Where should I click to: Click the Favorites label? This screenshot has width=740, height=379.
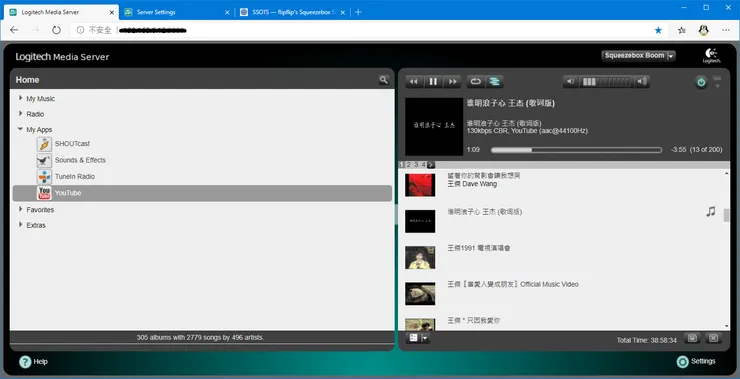point(40,210)
